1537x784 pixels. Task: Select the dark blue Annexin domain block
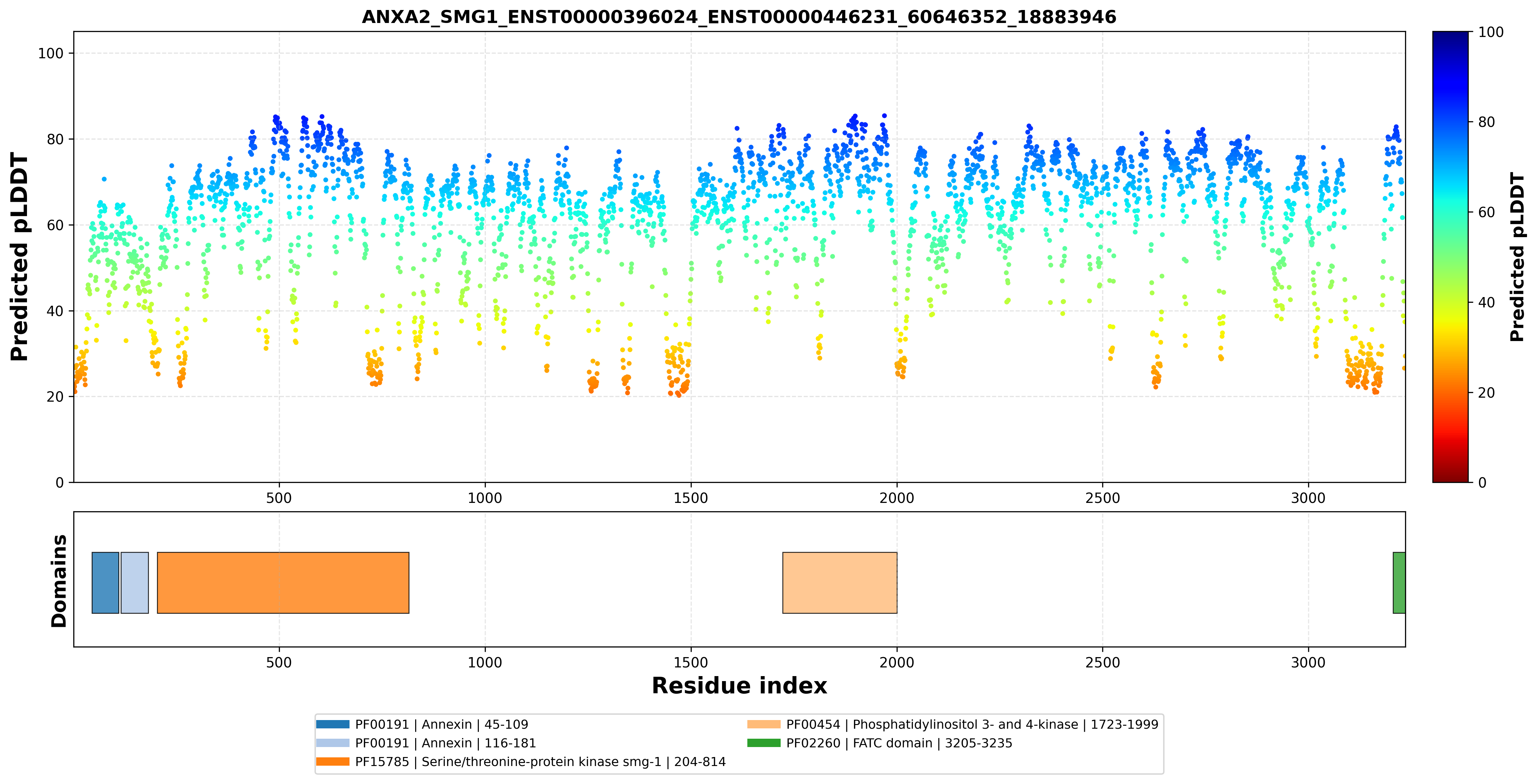tap(105, 583)
